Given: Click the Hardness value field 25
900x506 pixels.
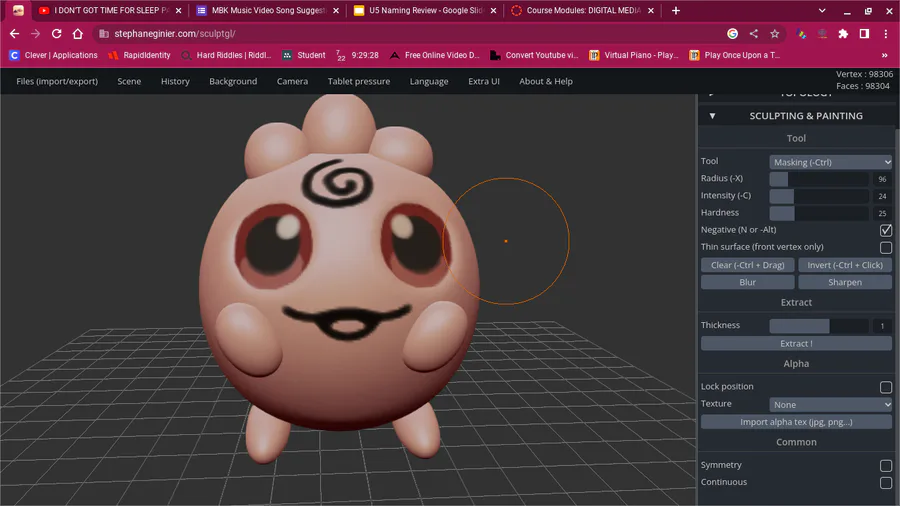Looking at the screenshot, I should 882,213.
